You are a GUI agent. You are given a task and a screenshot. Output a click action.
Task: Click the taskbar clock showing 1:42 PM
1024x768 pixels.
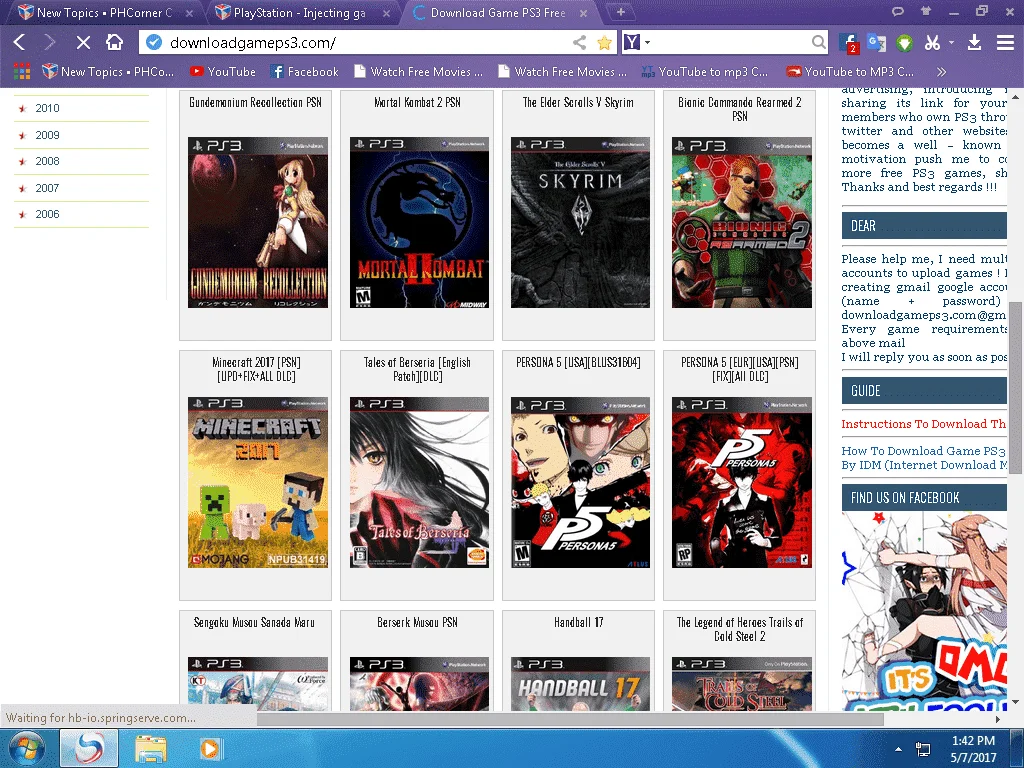[x=973, y=748]
